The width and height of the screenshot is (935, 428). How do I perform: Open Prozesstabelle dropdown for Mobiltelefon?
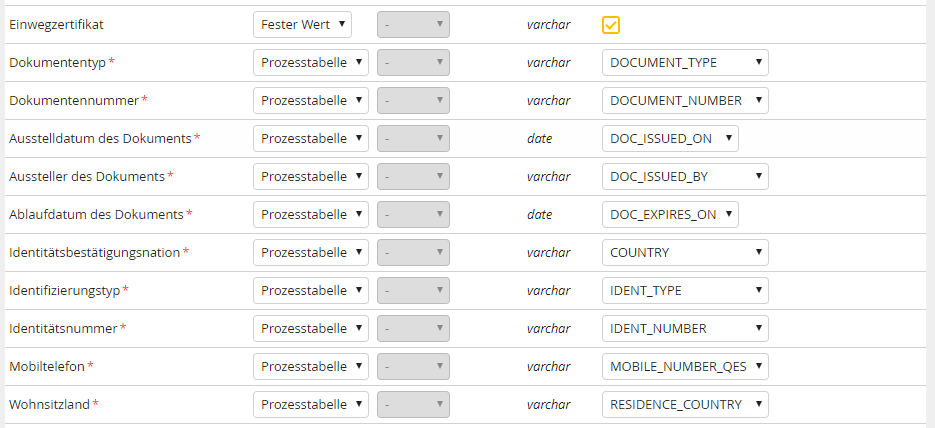coord(311,367)
